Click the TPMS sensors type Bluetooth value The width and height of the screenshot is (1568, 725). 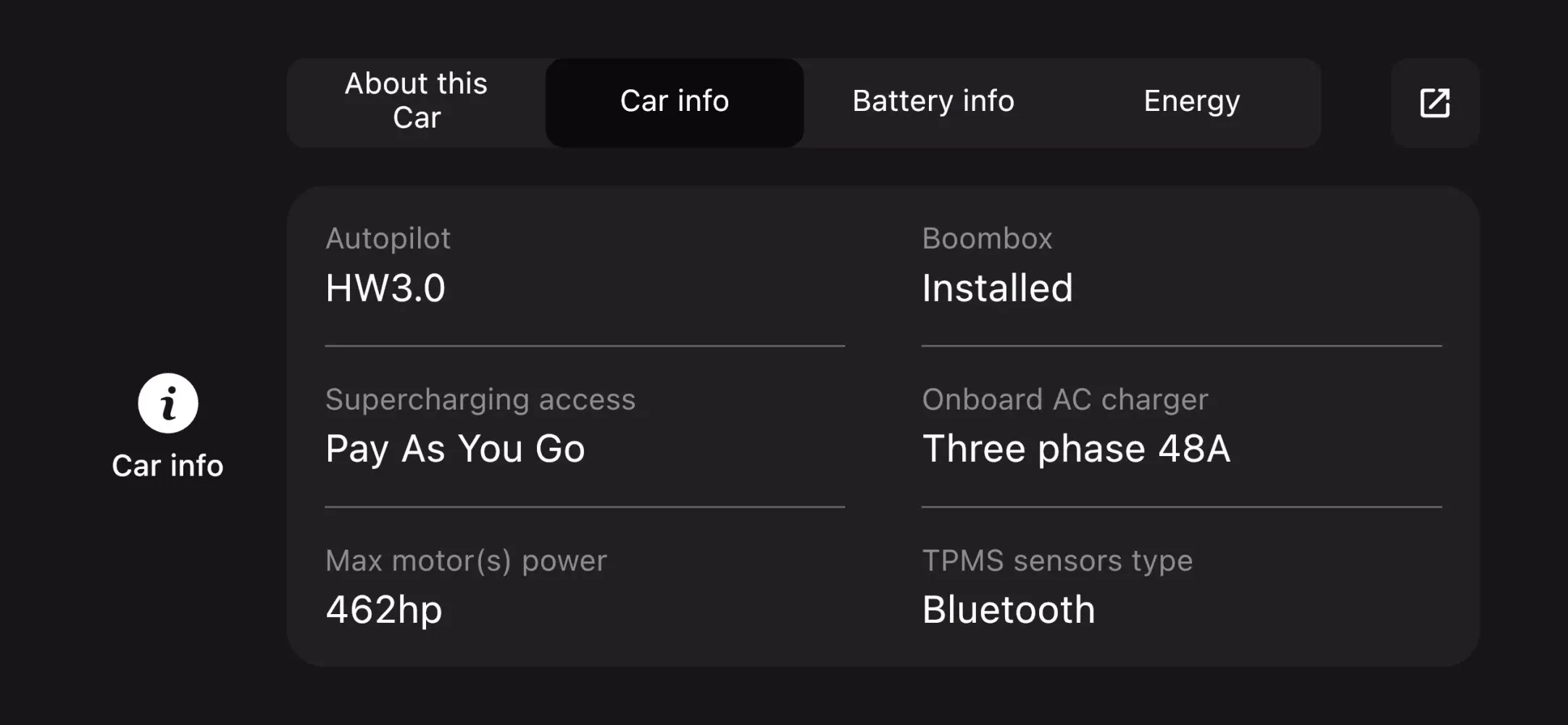pos(1008,610)
